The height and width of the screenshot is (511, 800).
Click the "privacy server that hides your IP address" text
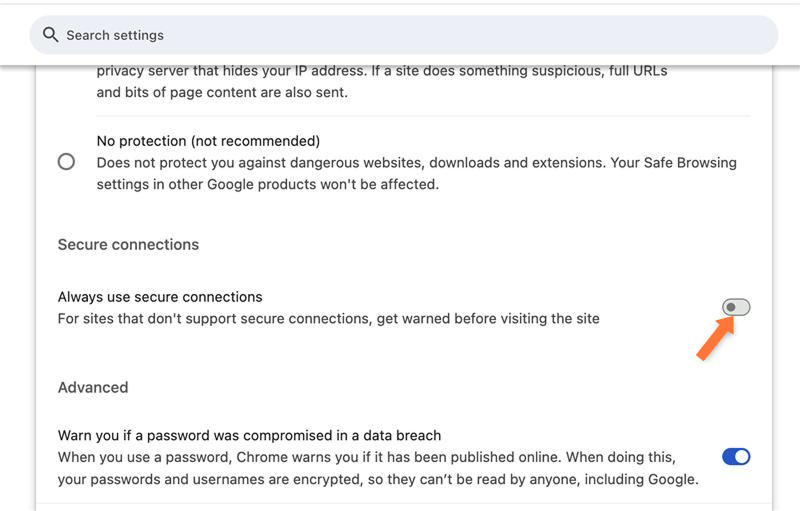click(250, 72)
